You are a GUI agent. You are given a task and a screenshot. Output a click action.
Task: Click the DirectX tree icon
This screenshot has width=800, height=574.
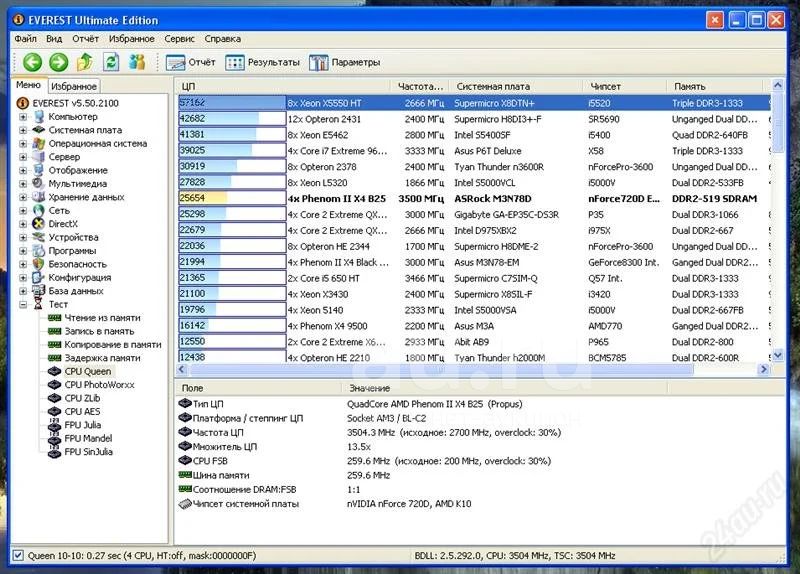pyautogui.click(x=39, y=223)
